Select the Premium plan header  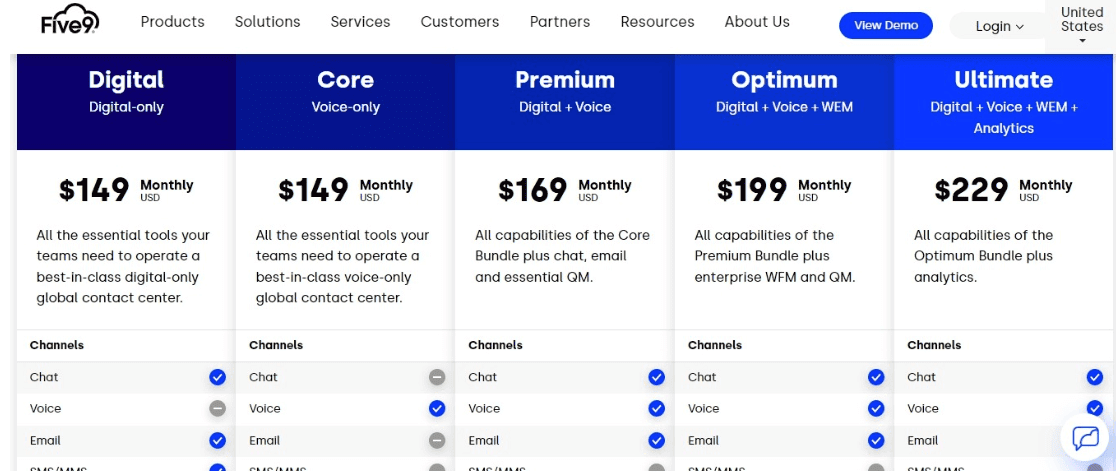(x=565, y=102)
